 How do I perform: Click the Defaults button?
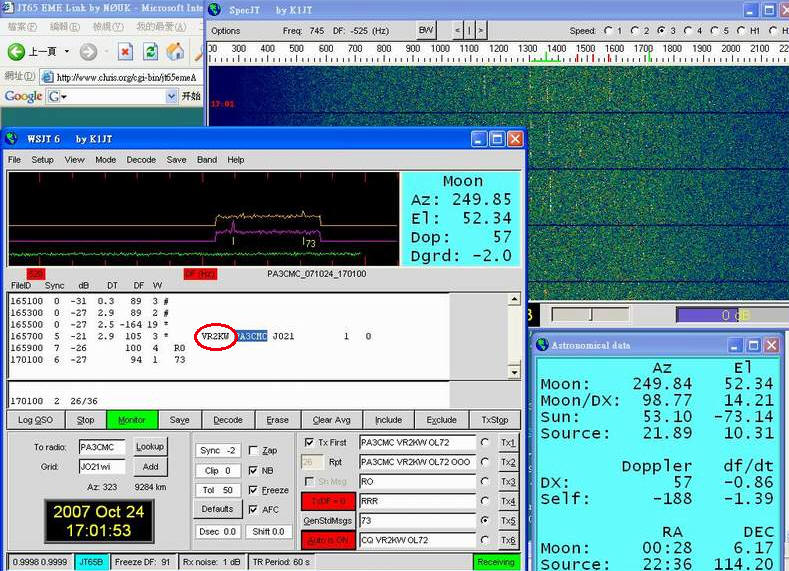(x=217, y=509)
